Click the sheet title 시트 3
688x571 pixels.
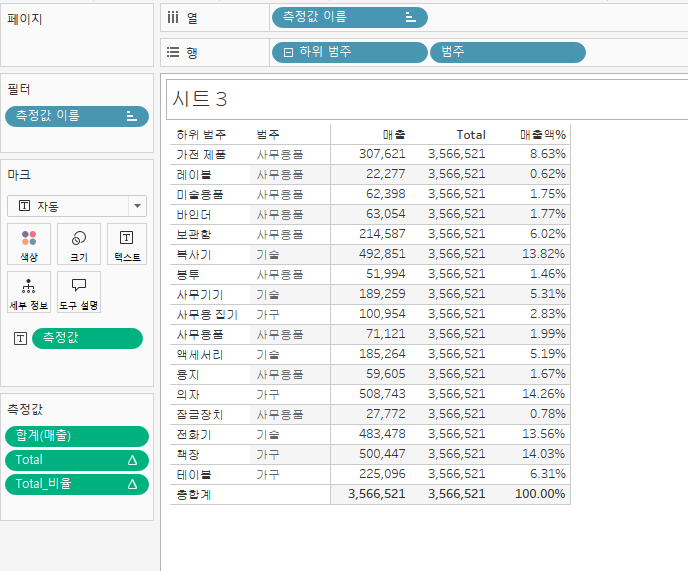(x=200, y=99)
